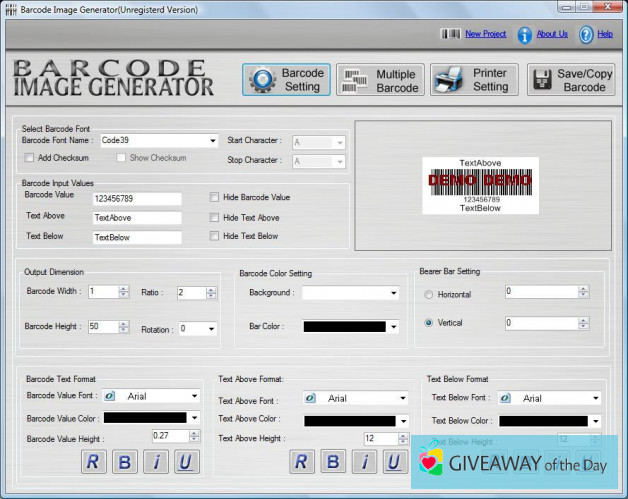Click the Save/Copy Barcode floppy icon
628x499 pixels.
tap(543, 81)
